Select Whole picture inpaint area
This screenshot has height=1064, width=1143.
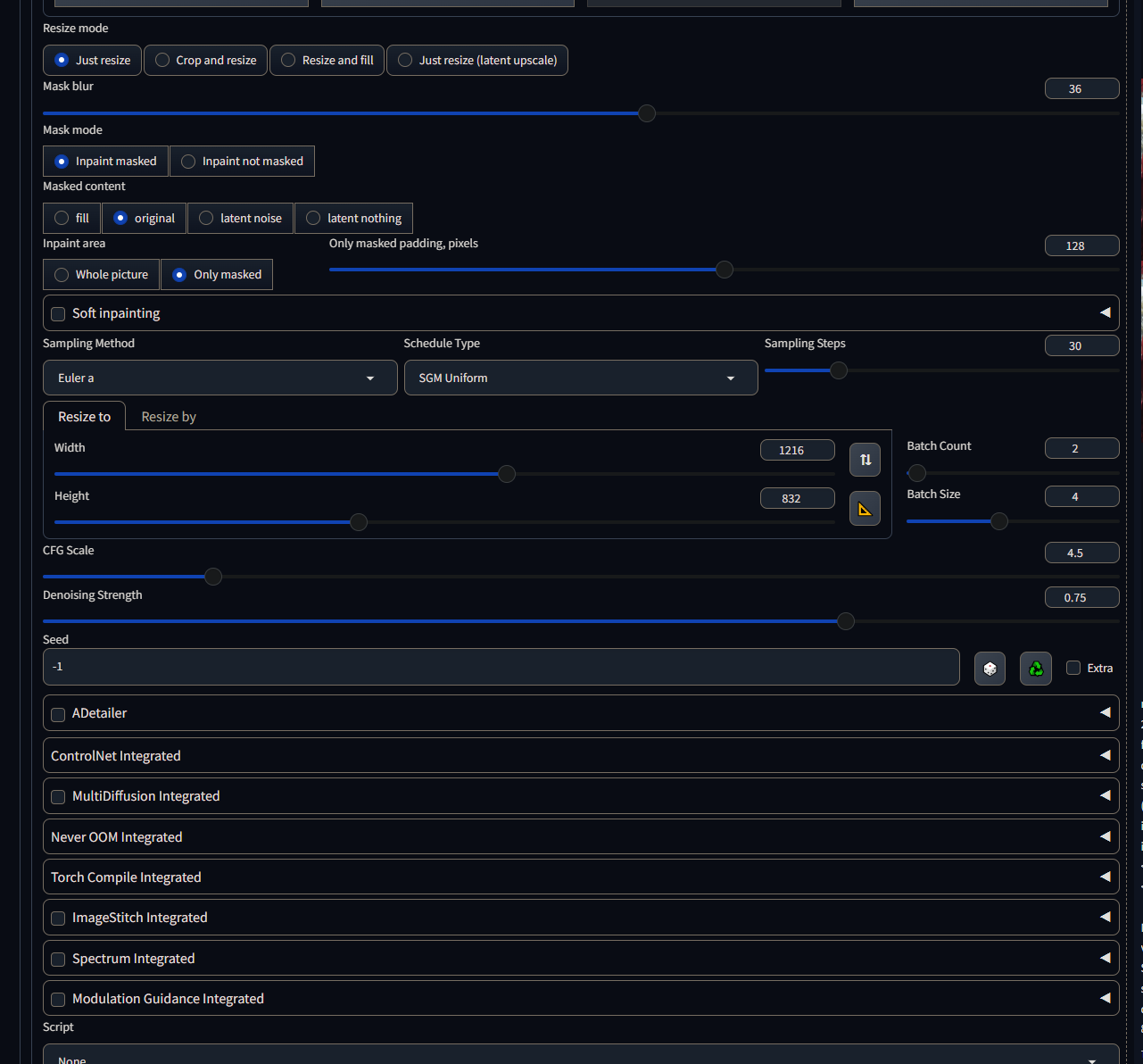(101, 274)
